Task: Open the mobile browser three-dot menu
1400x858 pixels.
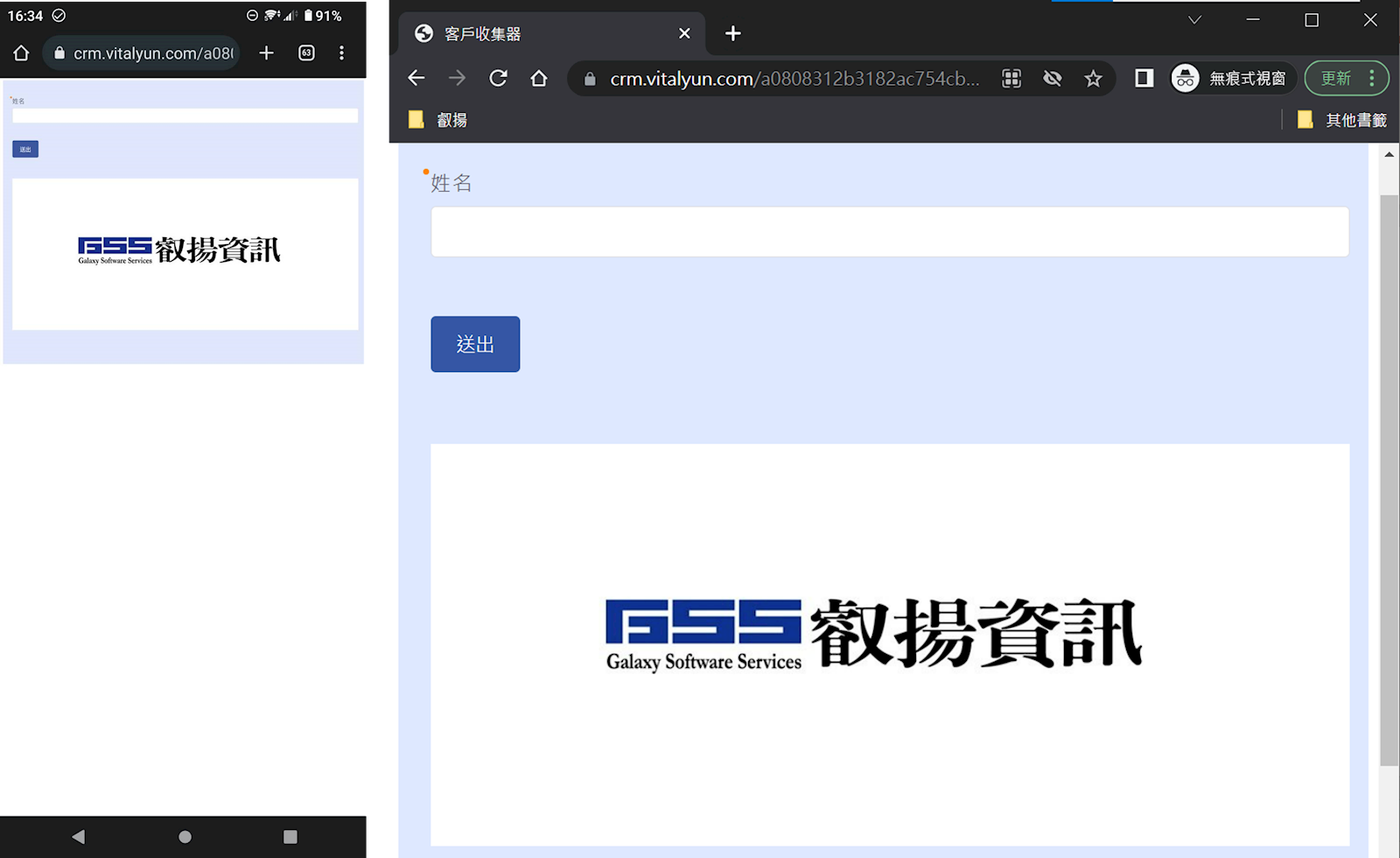Action: coord(341,53)
